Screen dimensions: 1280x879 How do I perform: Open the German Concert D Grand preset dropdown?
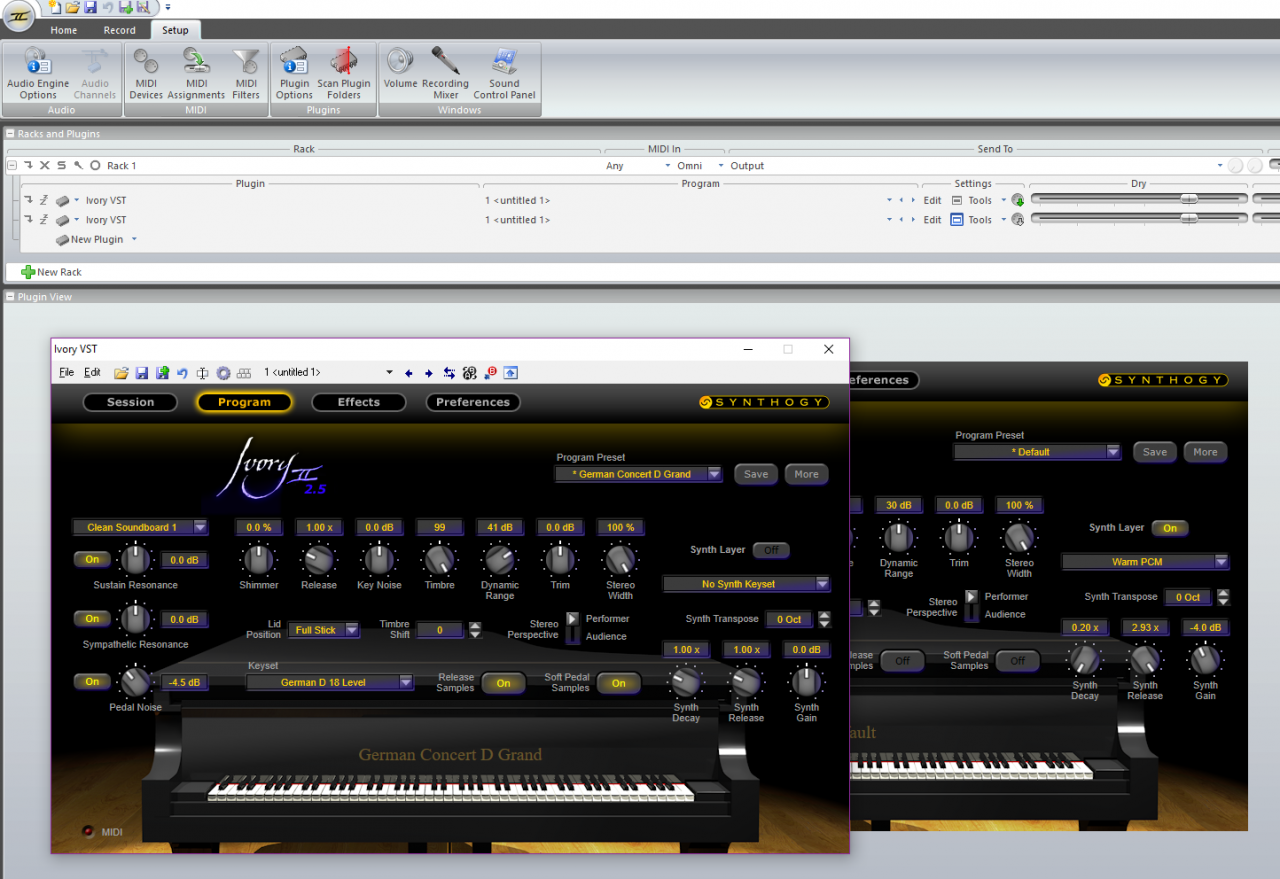coord(639,474)
